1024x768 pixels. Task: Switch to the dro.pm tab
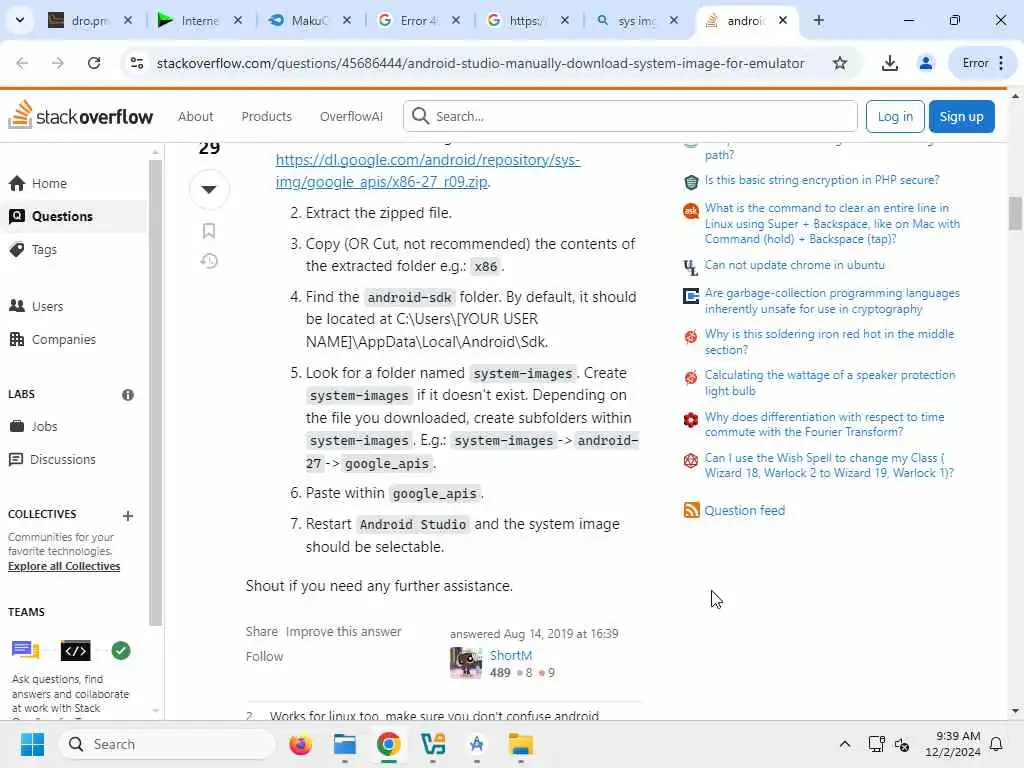pyautogui.click(x=91, y=20)
